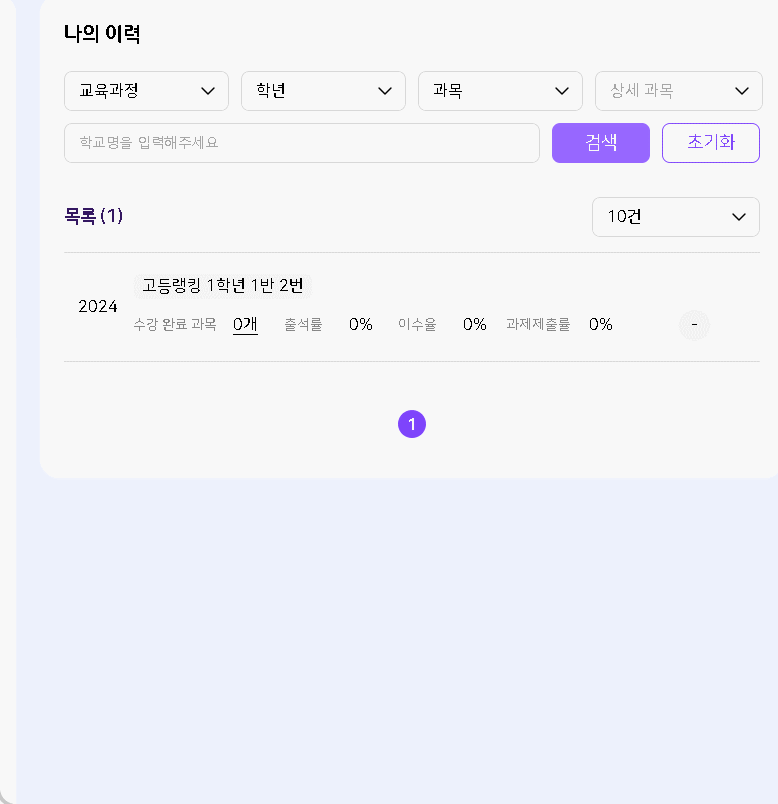
Task: Click the 나의 이력 section title
Action: [101, 34]
